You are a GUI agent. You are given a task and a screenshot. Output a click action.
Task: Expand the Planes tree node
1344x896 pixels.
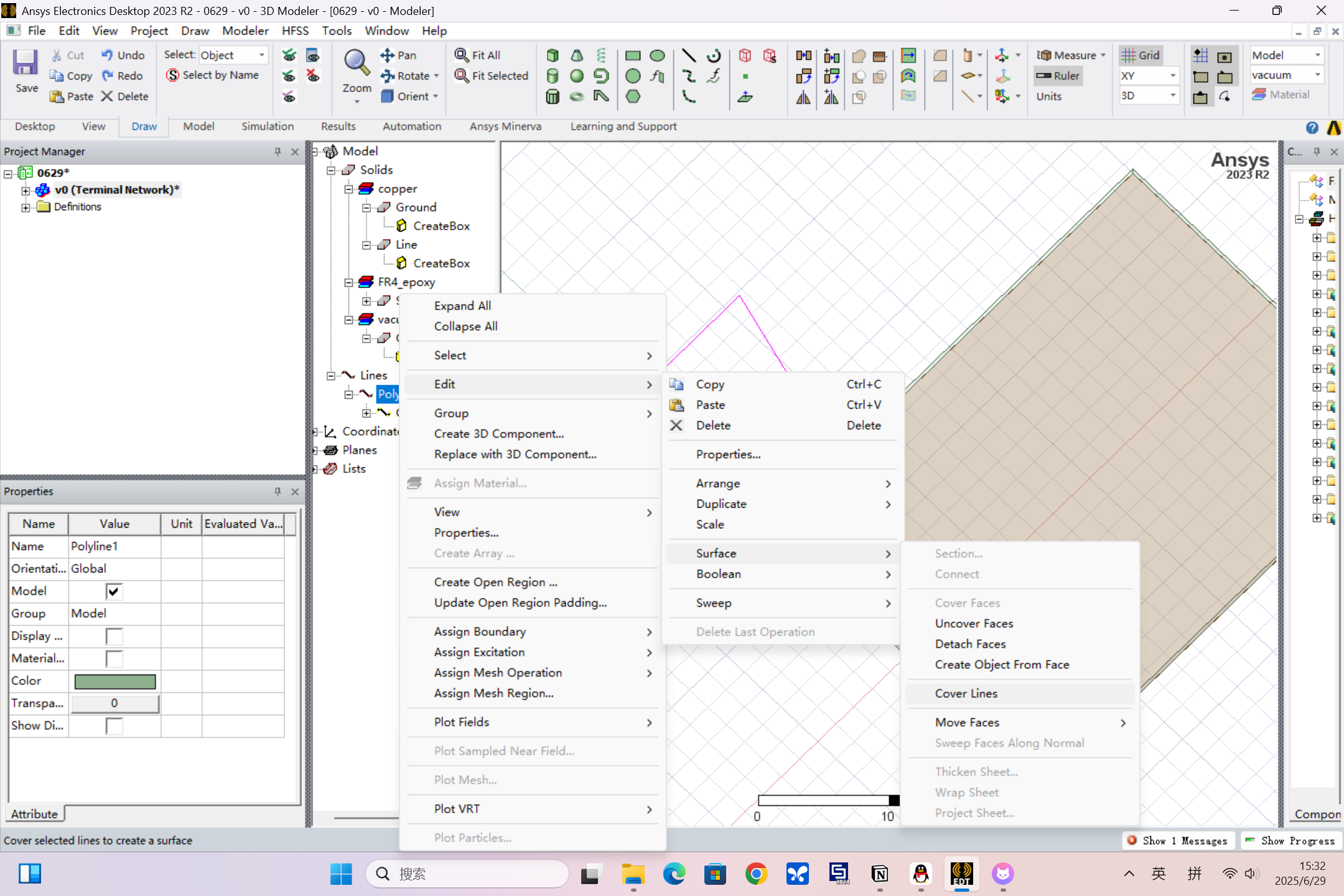pyautogui.click(x=316, y=450)
